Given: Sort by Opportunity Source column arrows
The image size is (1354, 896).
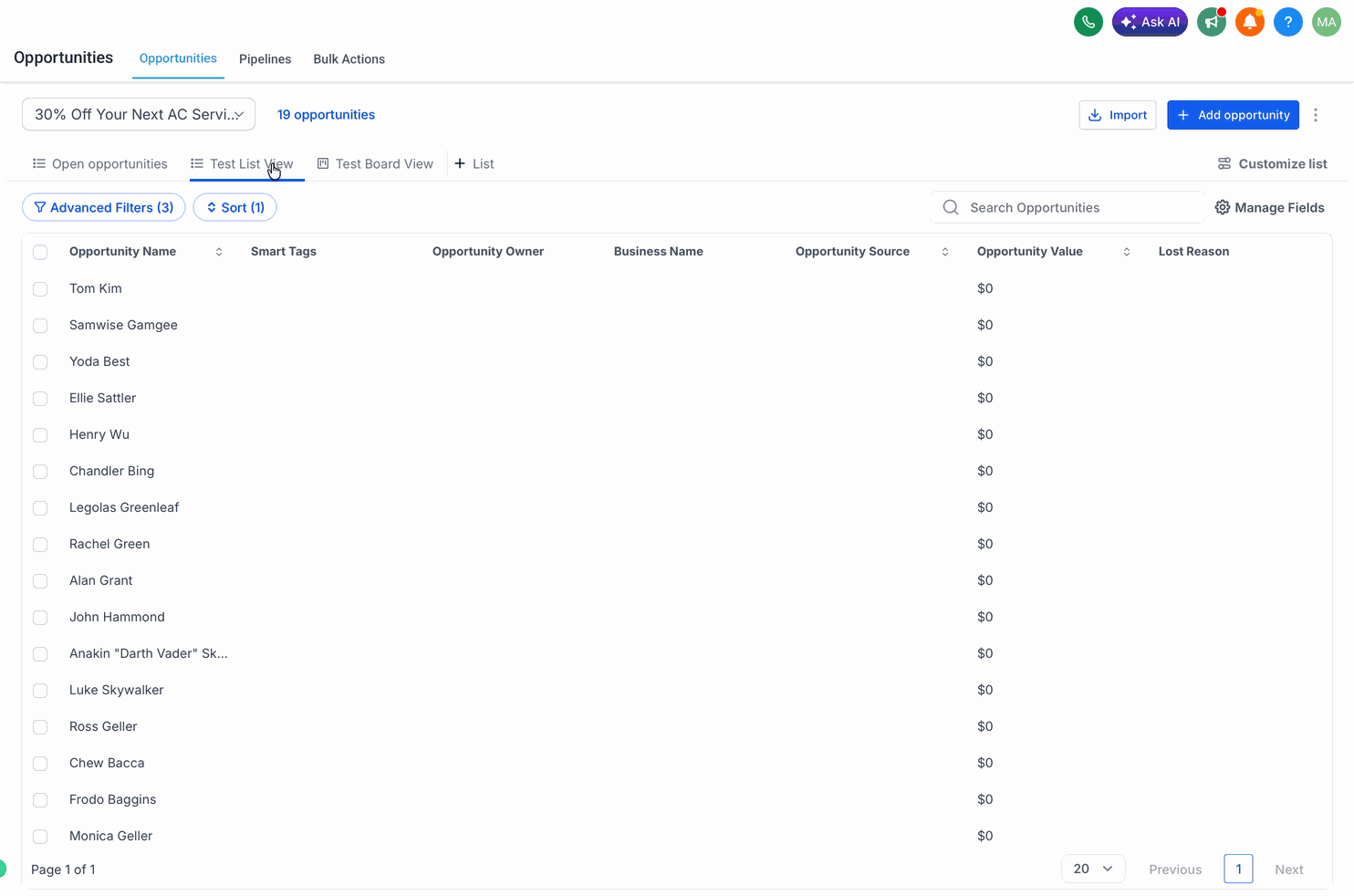Looking at the screenshot, I should coord(945,252).
